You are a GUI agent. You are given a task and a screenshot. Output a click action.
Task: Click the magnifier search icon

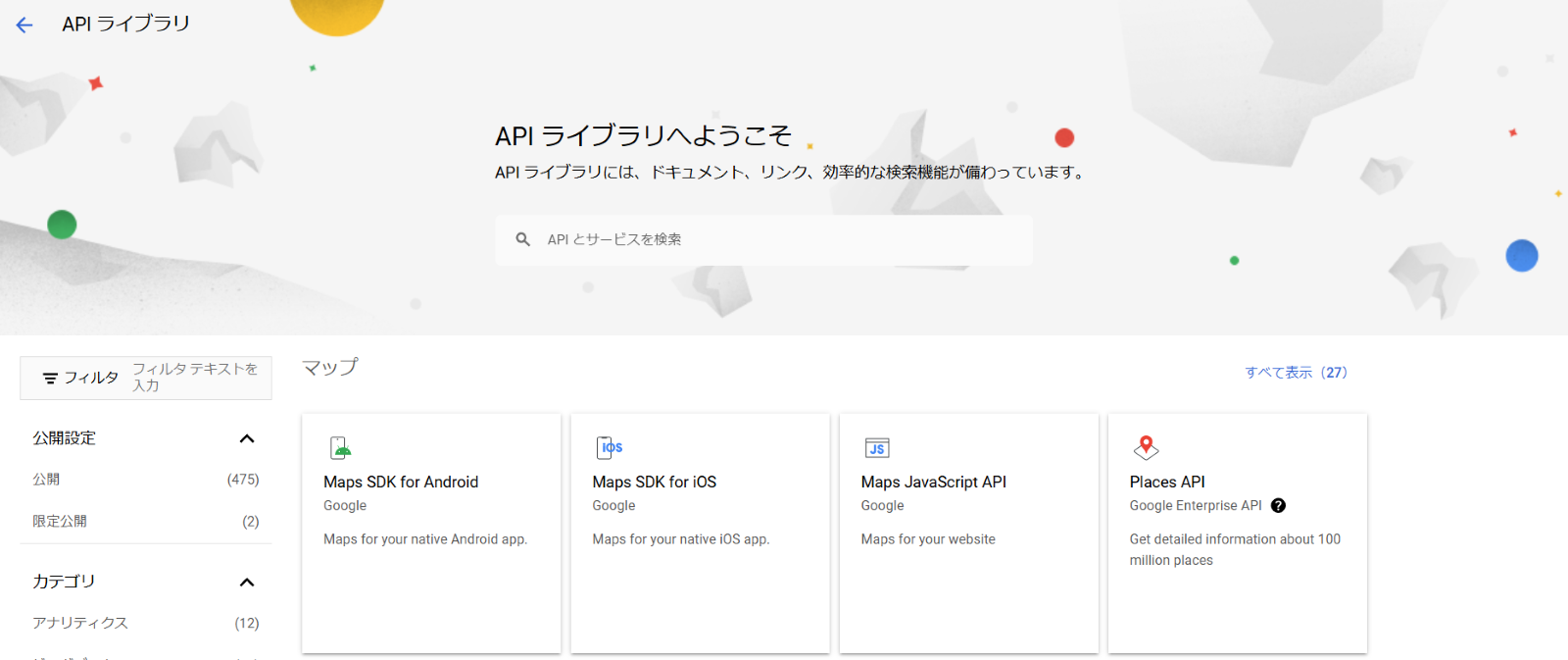(523, 239)
